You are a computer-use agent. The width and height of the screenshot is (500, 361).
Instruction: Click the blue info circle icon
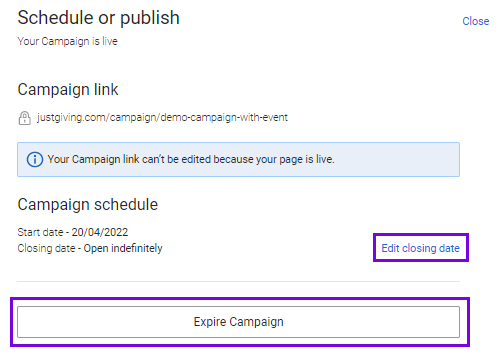coord(35,159)
